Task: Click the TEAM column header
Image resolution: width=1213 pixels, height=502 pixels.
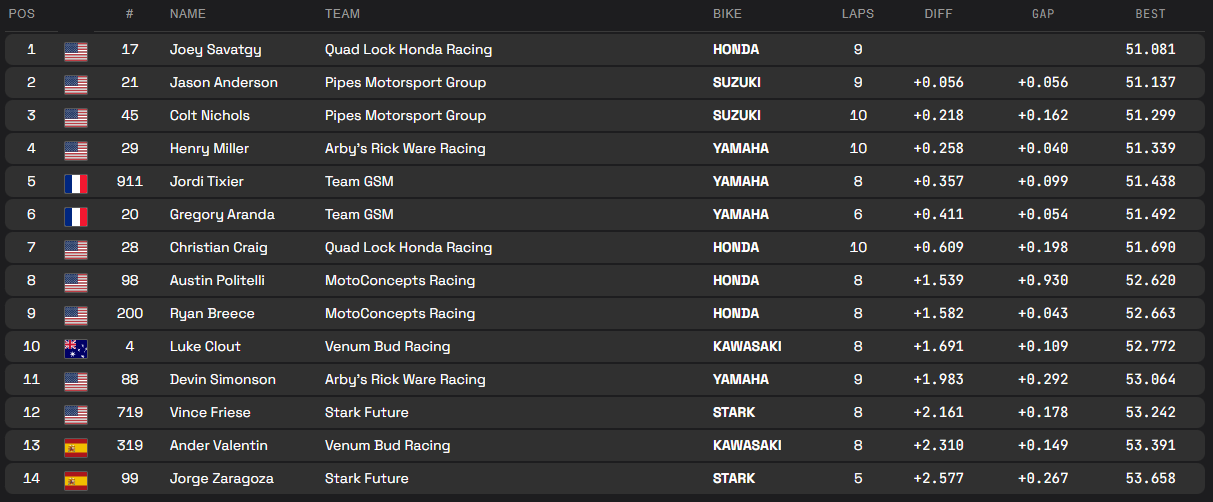Action: [x=342, y=14]
